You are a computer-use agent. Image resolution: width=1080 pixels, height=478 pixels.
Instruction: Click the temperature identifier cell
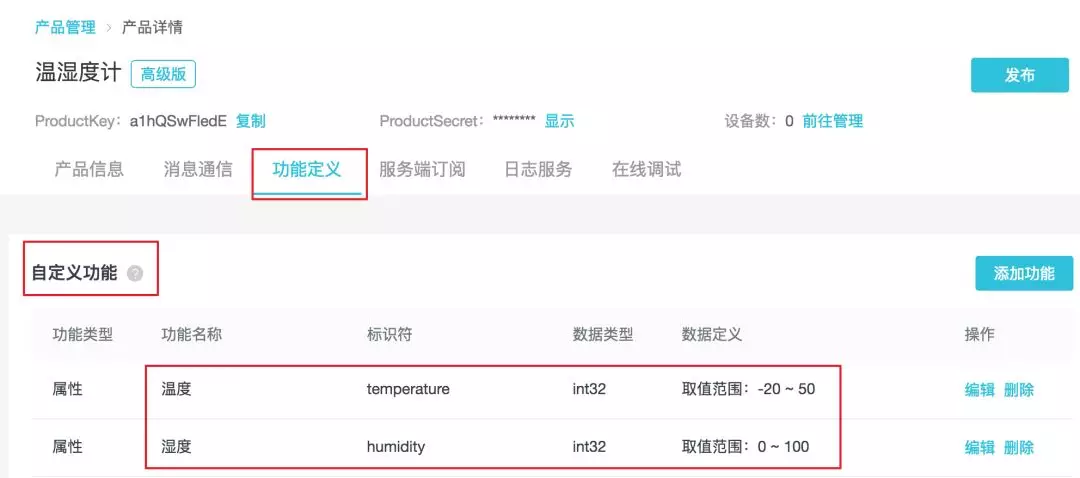pyautogui.click(x=408, y=389)
